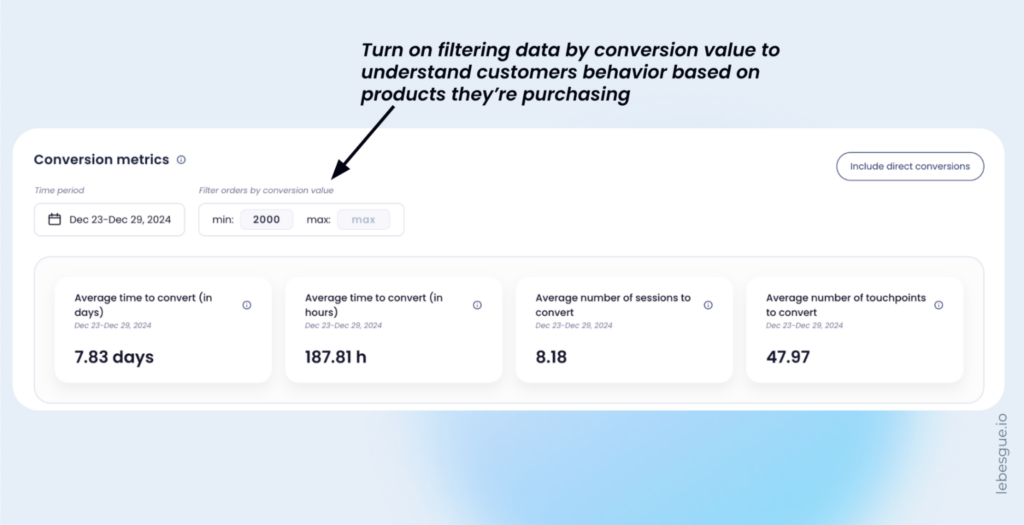Click the calendar icon in Time period

(55, 219)
